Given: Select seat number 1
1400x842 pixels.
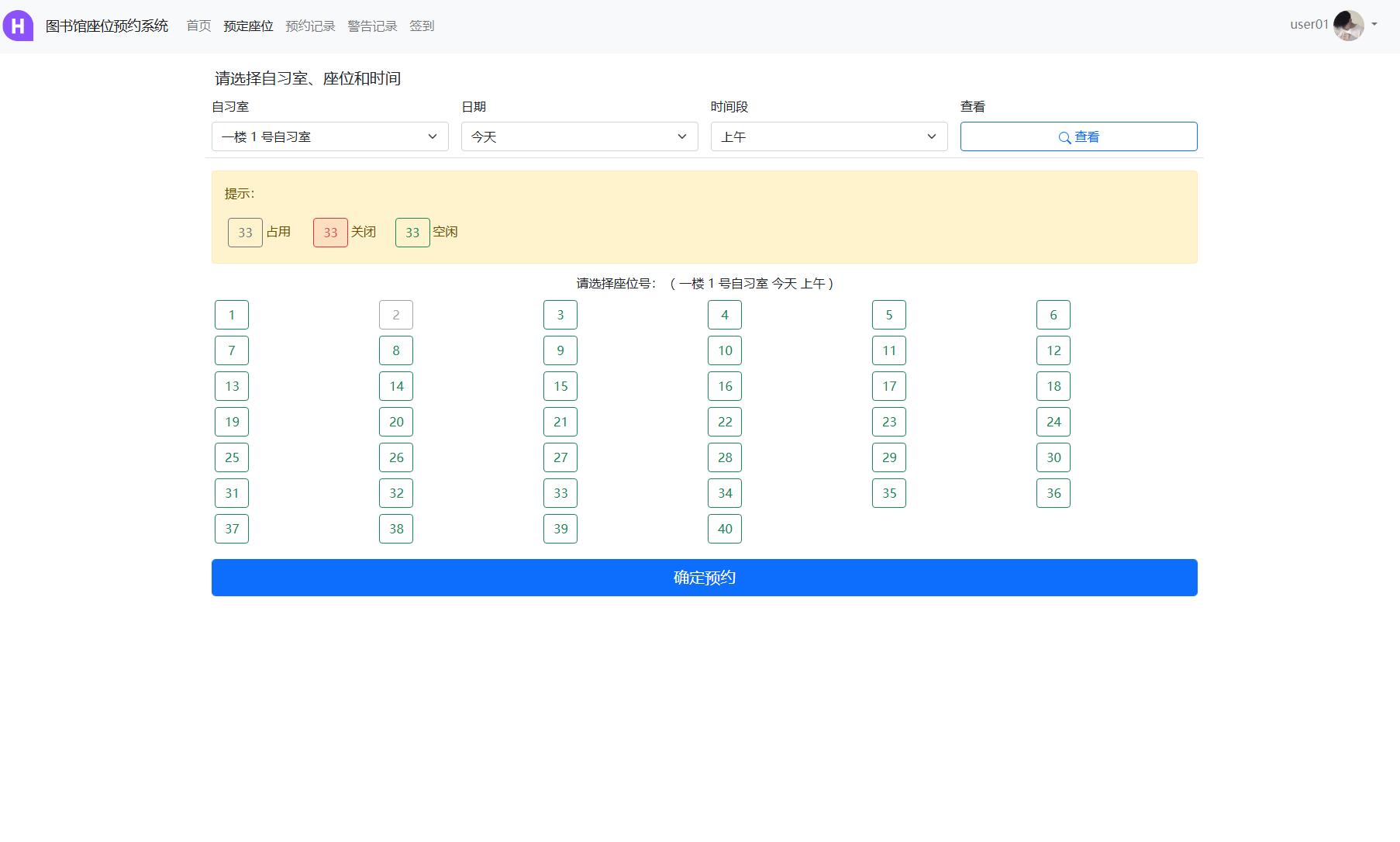Looking at the screenshot, I should pos(232,315).
